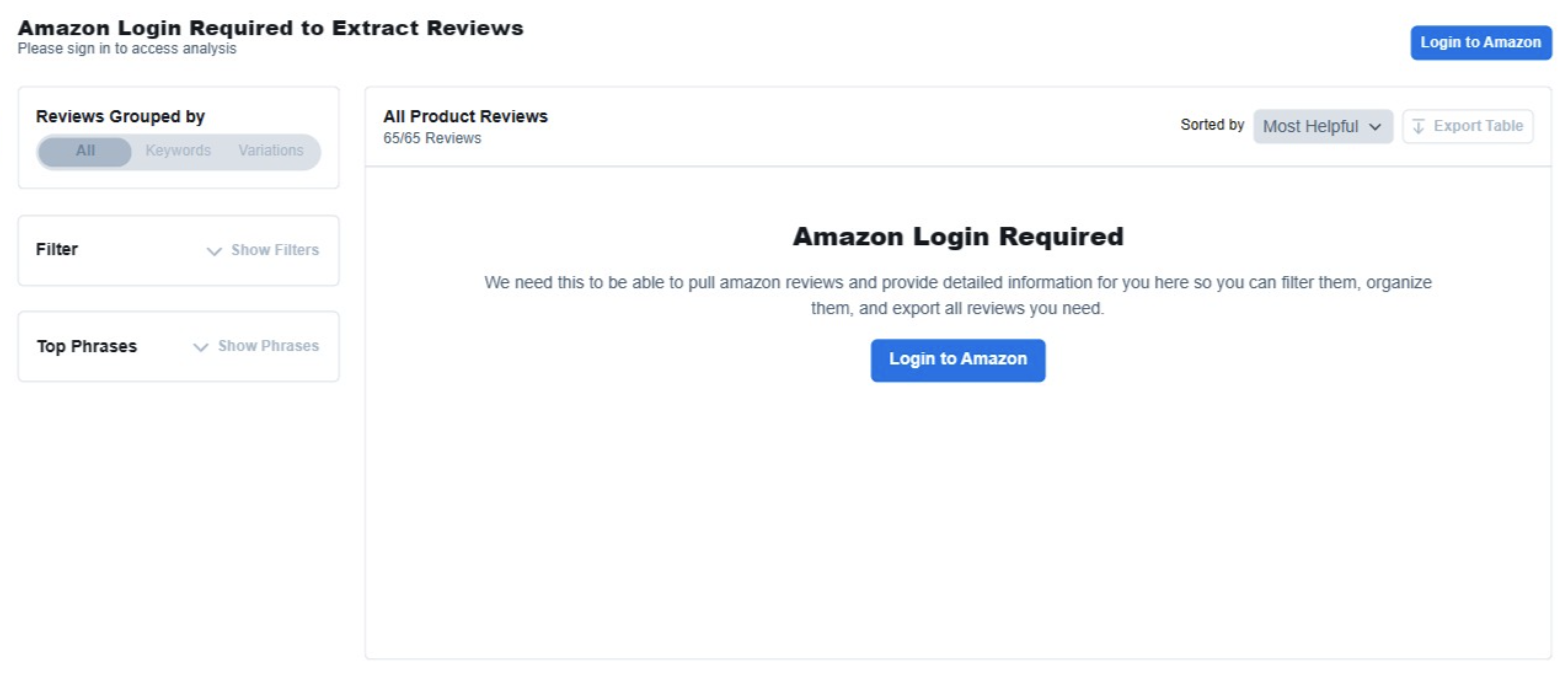The image size is (1568, 673).
Task: Switch grouping to Variations
Action: pos(271,151)
